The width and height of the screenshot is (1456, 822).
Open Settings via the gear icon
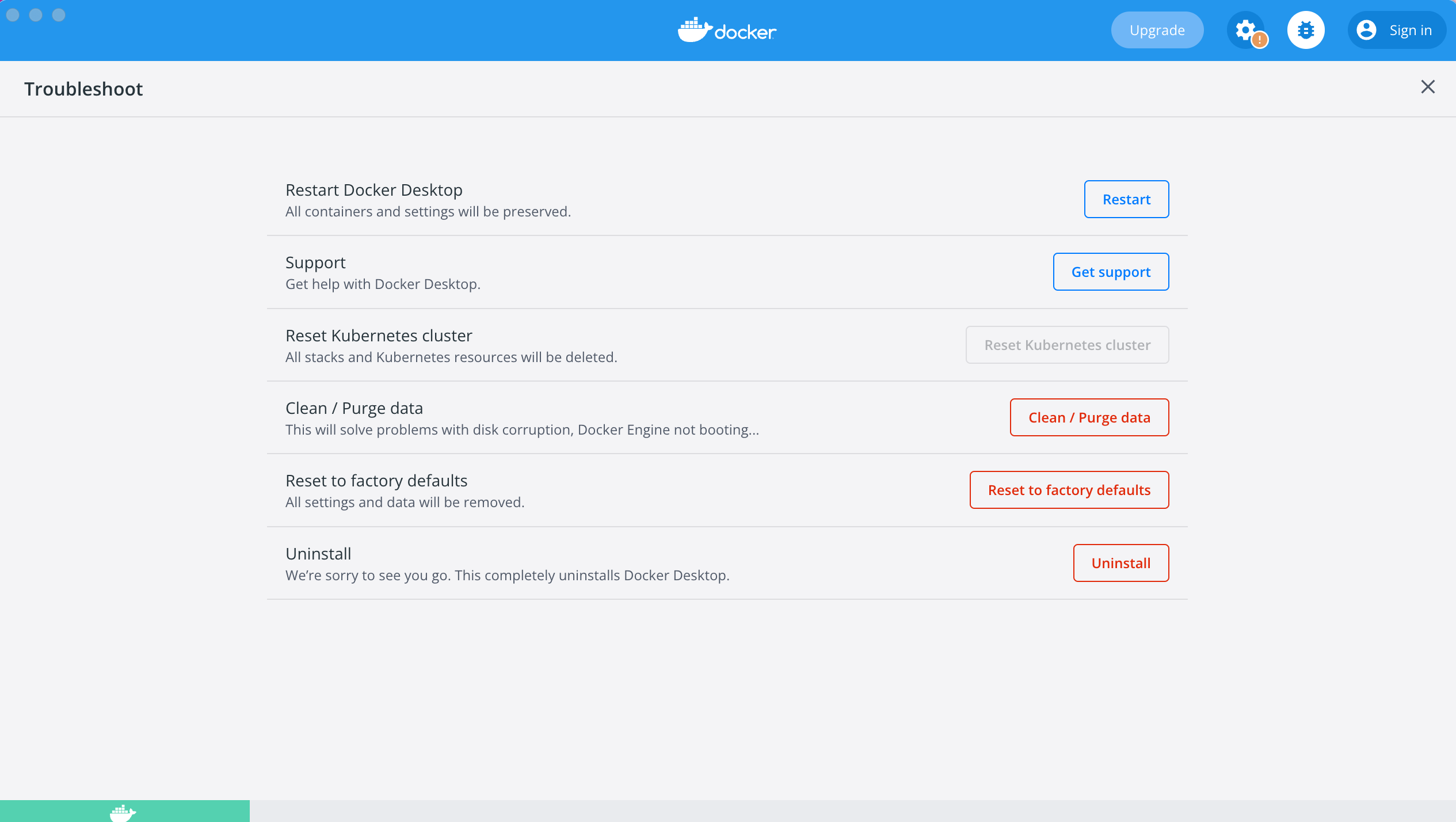click(1244, 29)
